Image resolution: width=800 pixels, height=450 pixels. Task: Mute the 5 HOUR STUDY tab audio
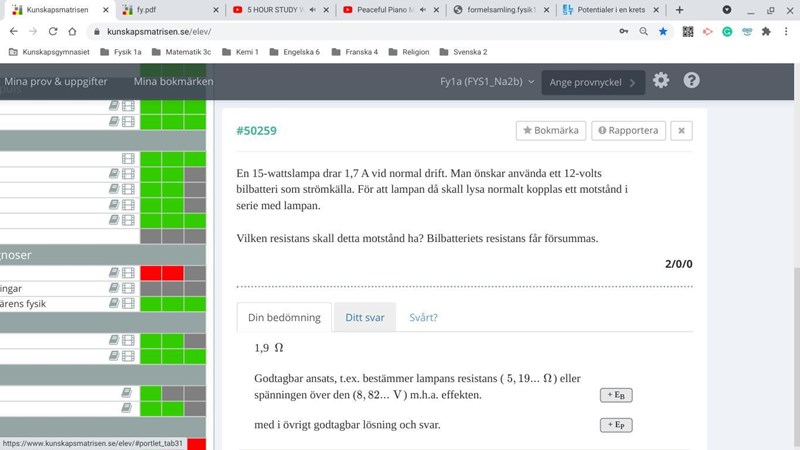point(313,10)
